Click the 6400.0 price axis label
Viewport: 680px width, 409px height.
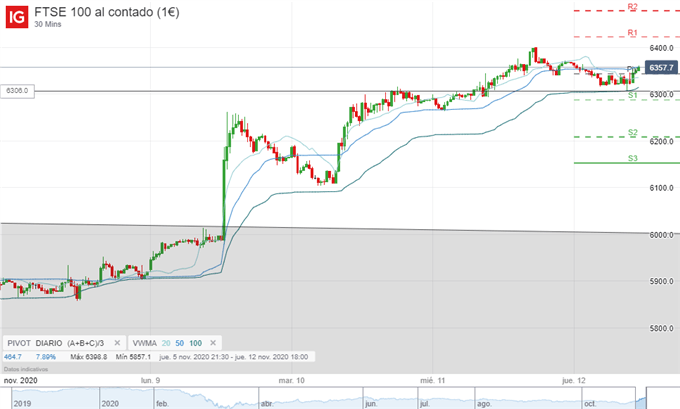pos(661,48)
